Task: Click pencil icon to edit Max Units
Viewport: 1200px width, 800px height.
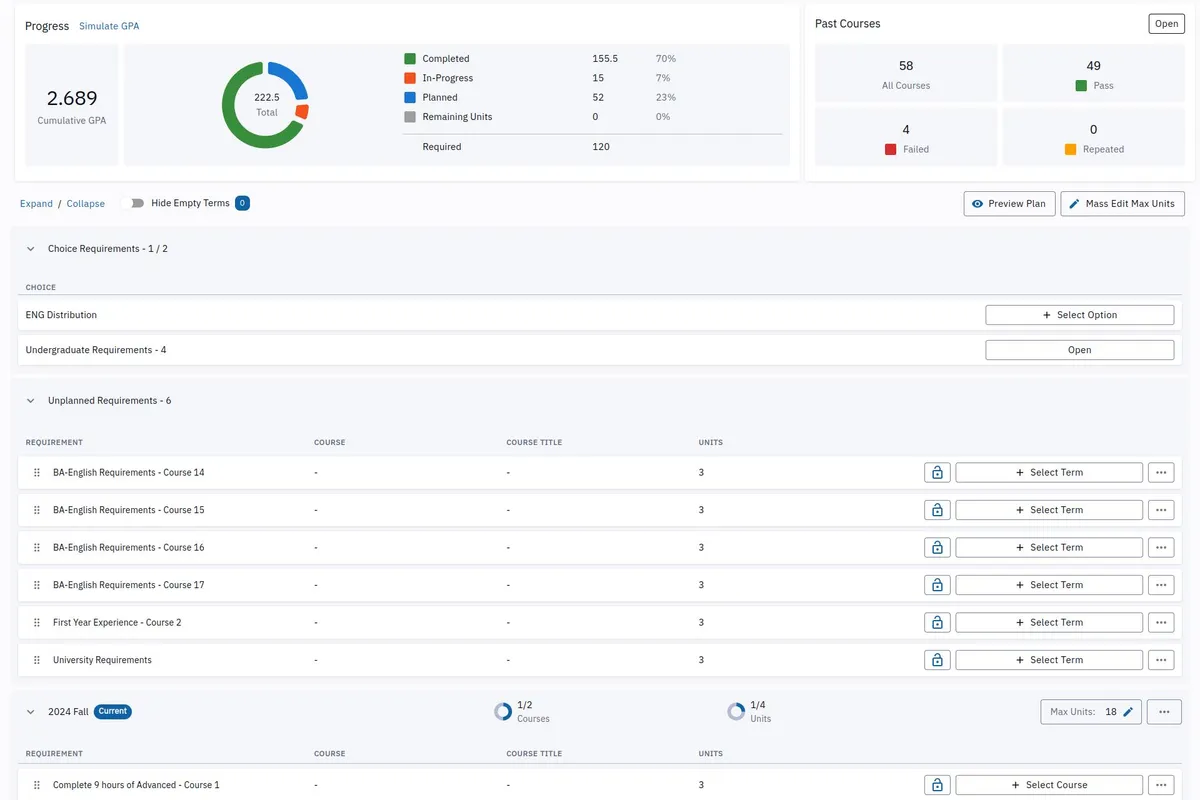Action: tap(1128, 712)
